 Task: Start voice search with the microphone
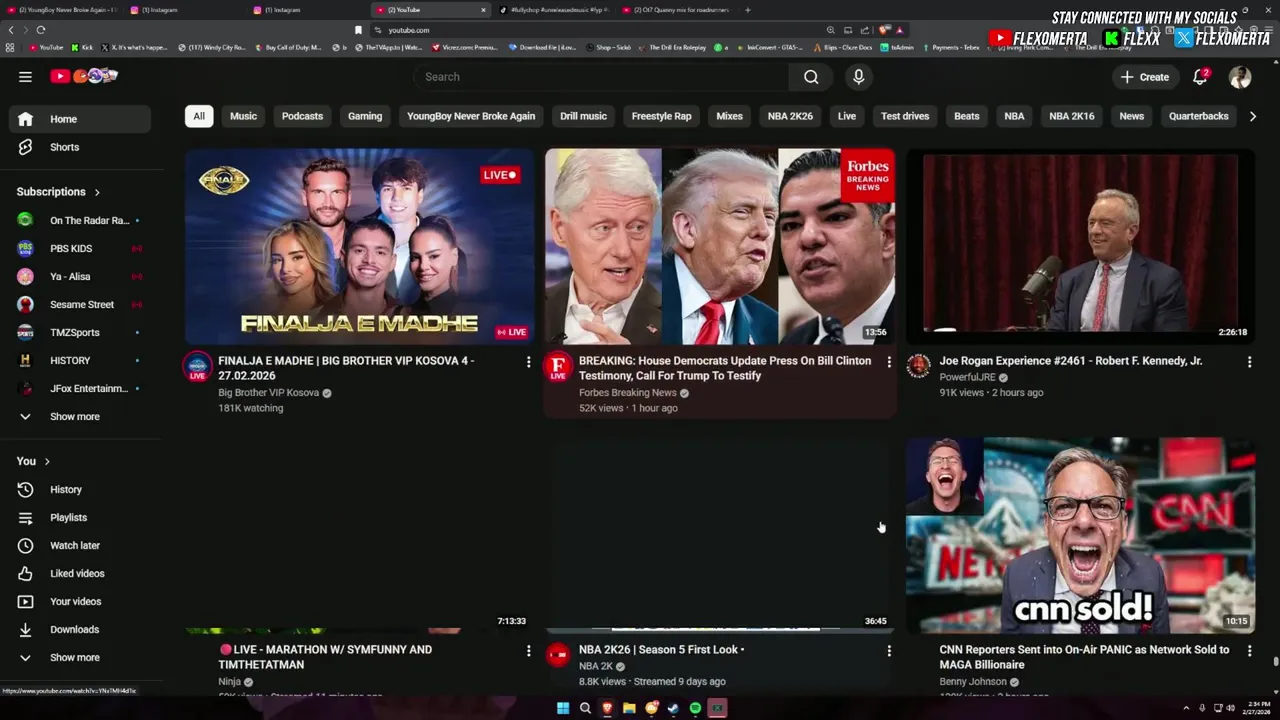[x=858, y=77]
